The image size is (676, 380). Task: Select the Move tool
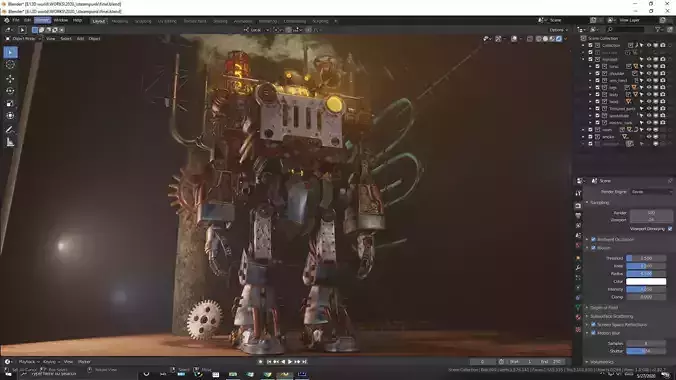10,79
